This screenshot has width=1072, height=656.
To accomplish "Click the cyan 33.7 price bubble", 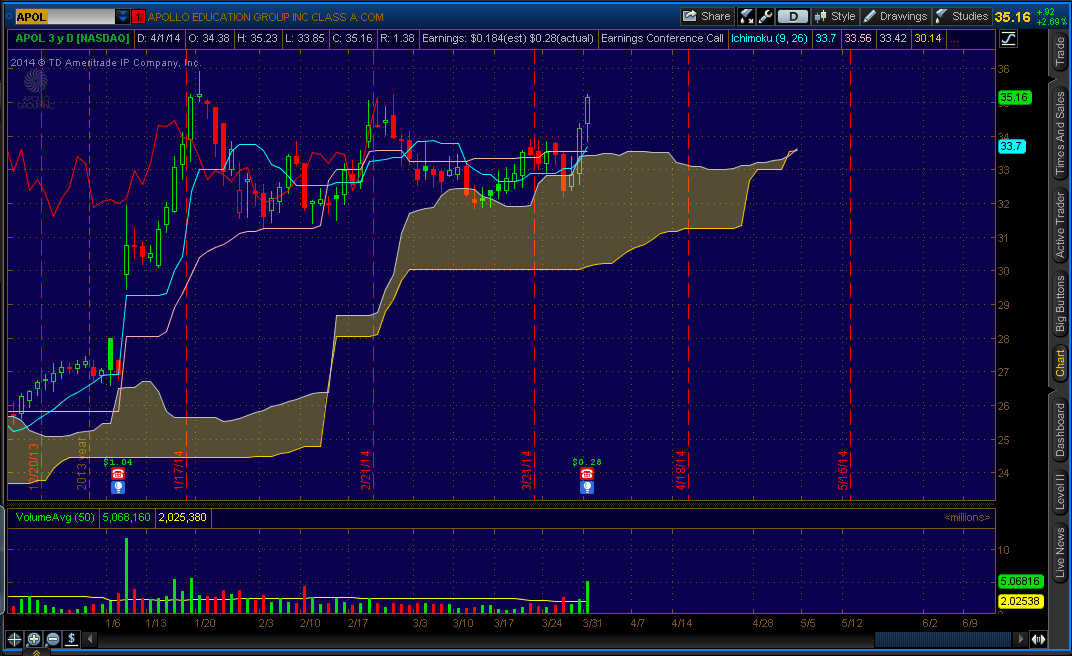I will pos(1011,146).
